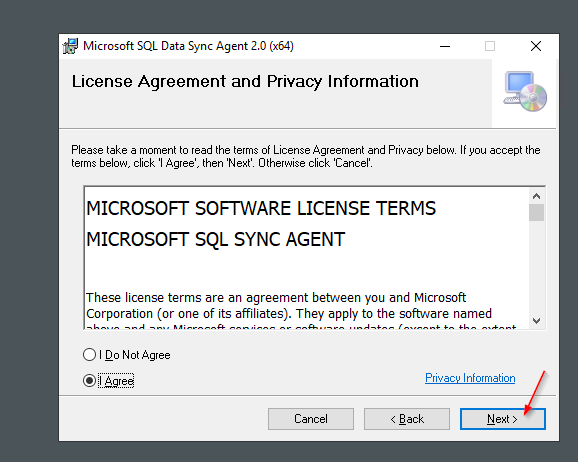Viewport: 578px width, 462px height.
Task: Select the I Do Not Agree option
Action: point(90,355)
